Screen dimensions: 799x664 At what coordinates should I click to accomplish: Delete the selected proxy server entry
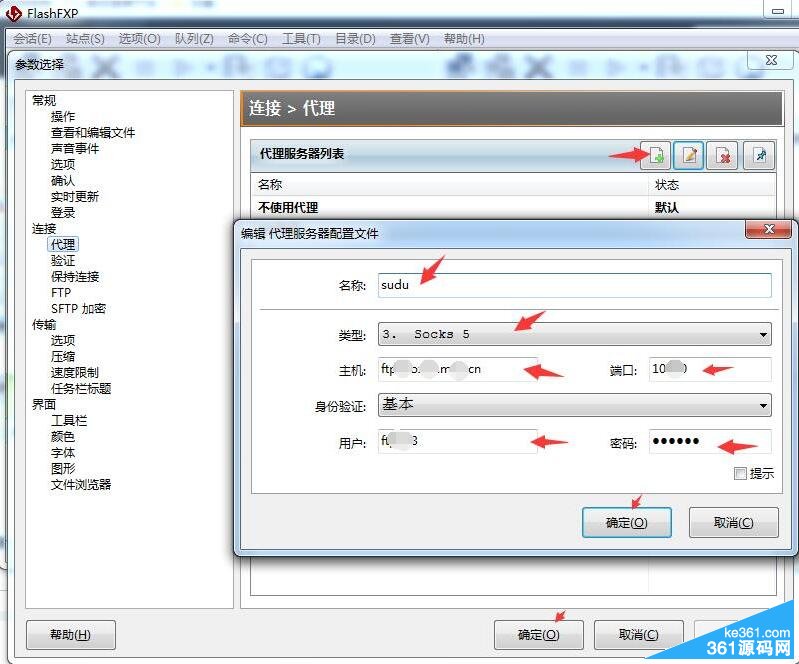(723, 155)
